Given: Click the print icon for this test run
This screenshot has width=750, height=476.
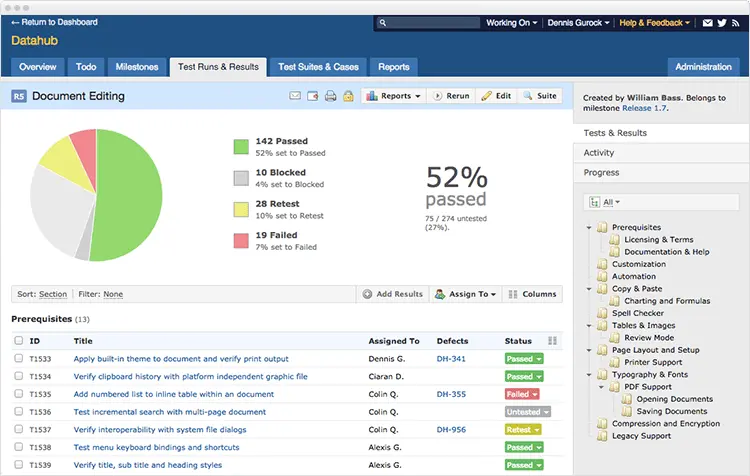Looking at the screenshot, I should (331, 96).
